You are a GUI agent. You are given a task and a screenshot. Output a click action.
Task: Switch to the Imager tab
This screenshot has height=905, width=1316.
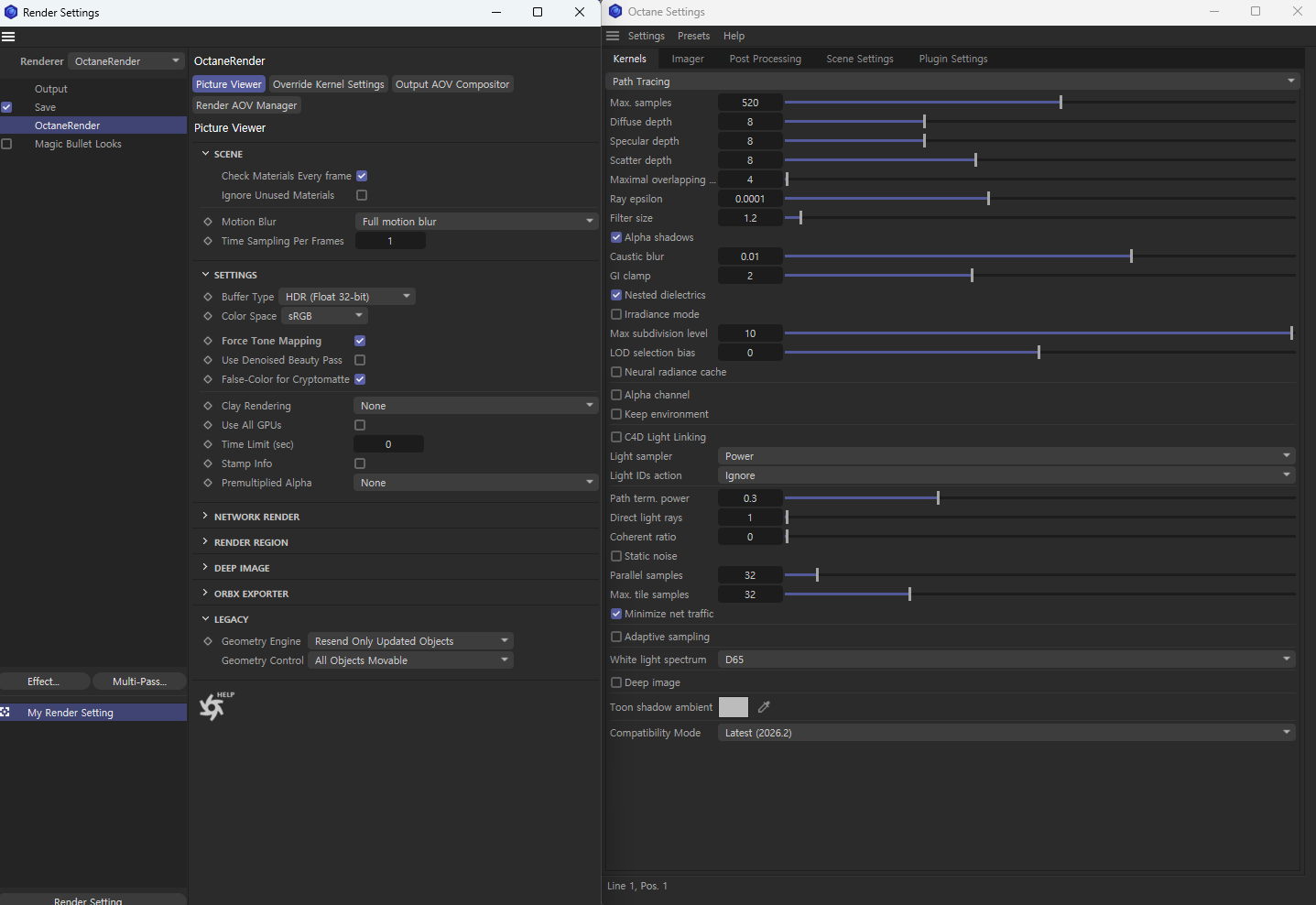pyautogui.click(x=688, y=59)
